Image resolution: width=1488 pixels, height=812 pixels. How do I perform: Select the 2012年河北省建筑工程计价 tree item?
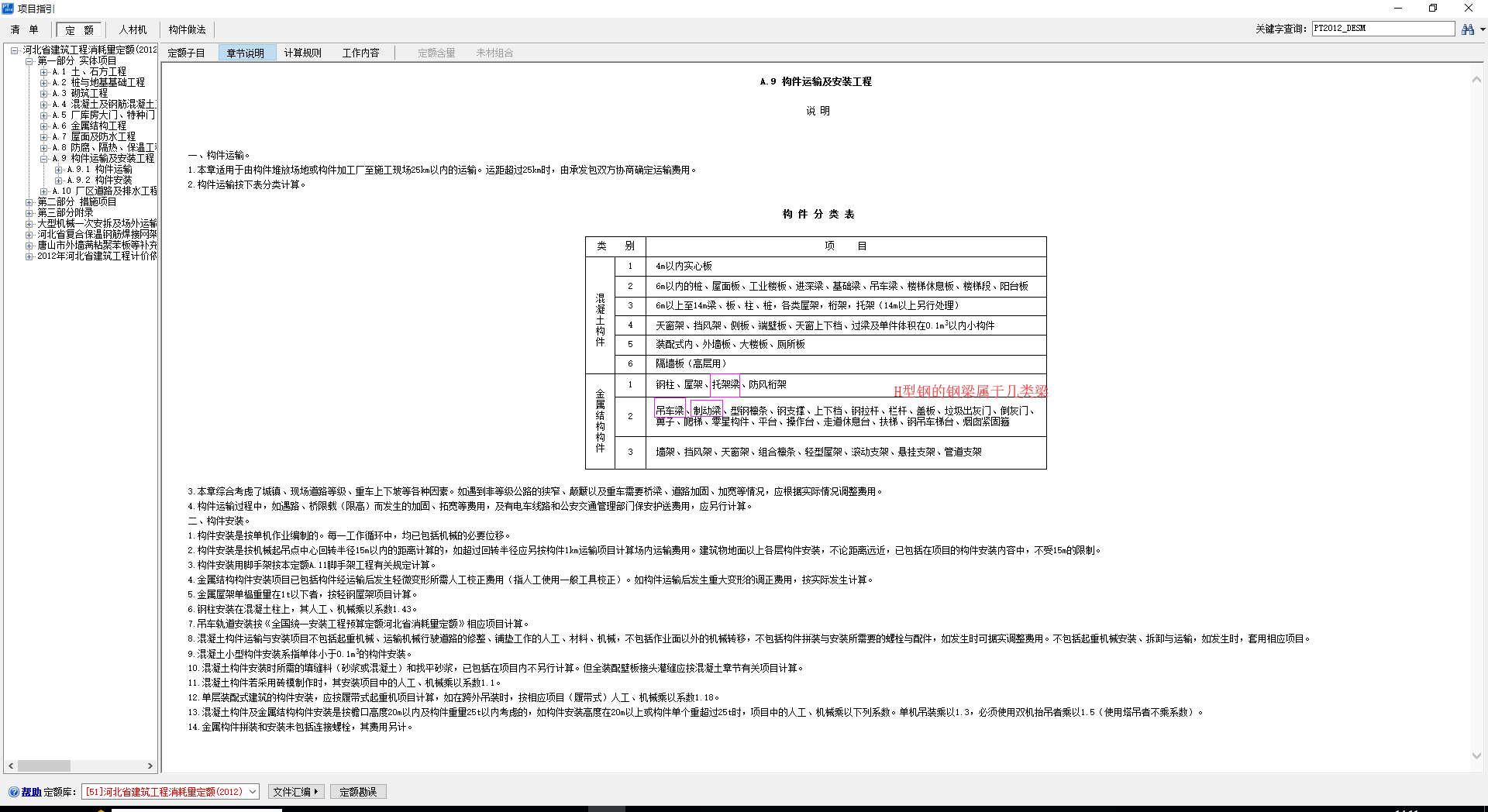97,256
